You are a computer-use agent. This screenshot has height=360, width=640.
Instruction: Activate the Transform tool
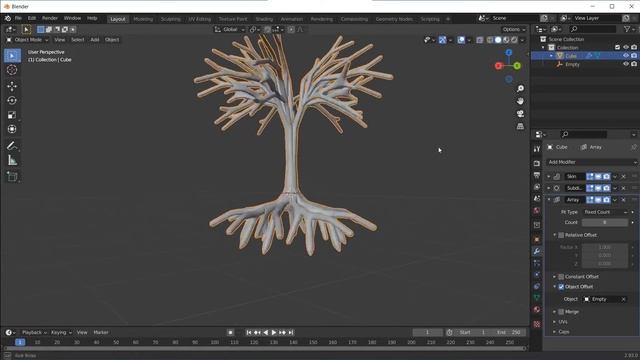(x=12, y=129)
